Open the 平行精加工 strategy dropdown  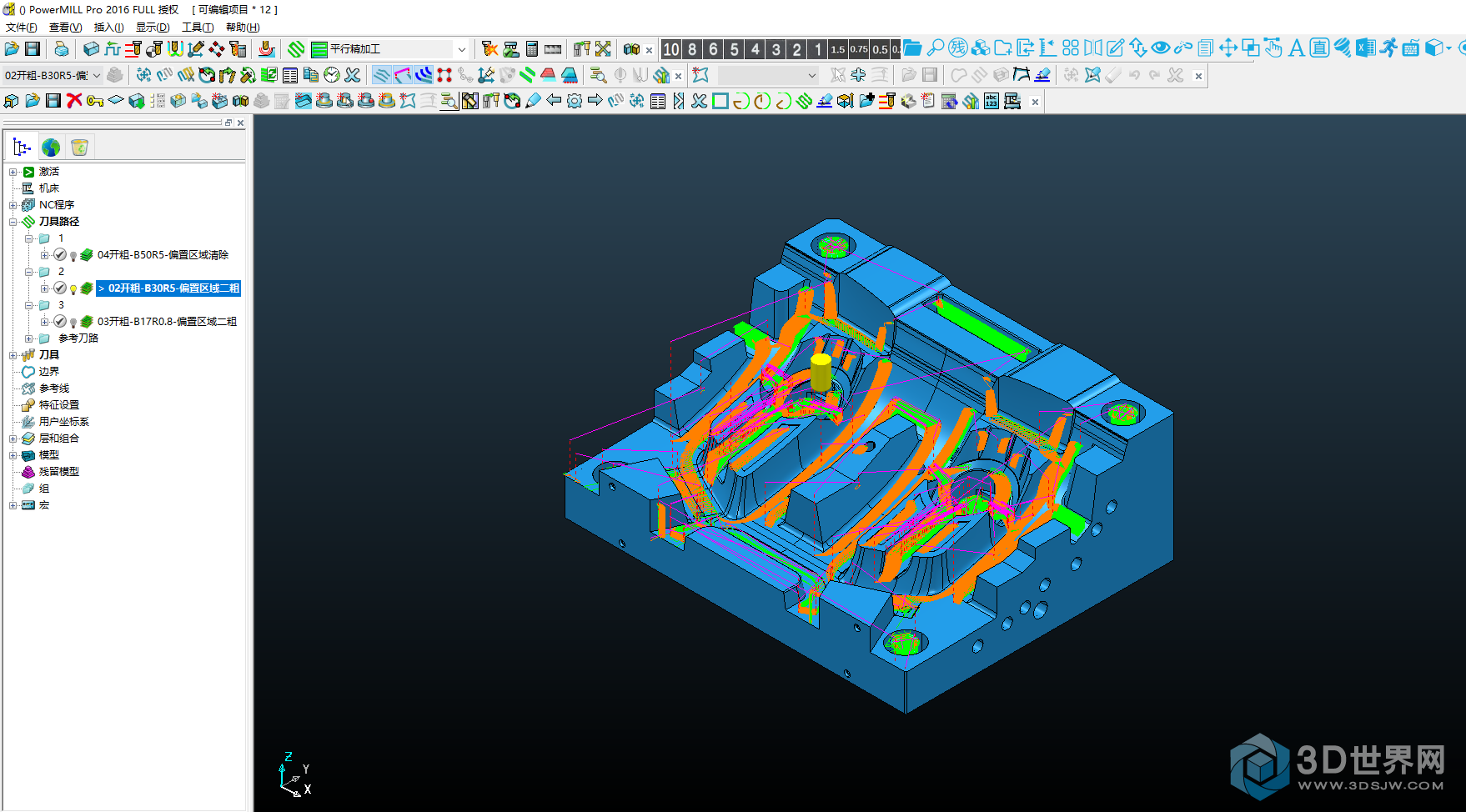click(461, 49)
